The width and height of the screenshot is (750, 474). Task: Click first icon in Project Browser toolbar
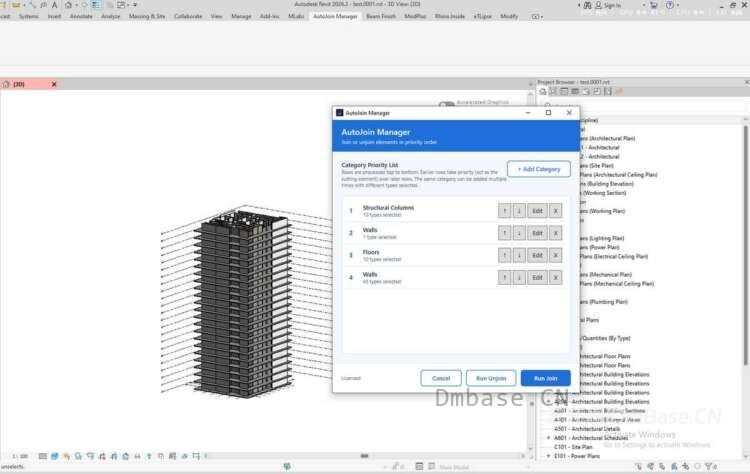[543, 91]
